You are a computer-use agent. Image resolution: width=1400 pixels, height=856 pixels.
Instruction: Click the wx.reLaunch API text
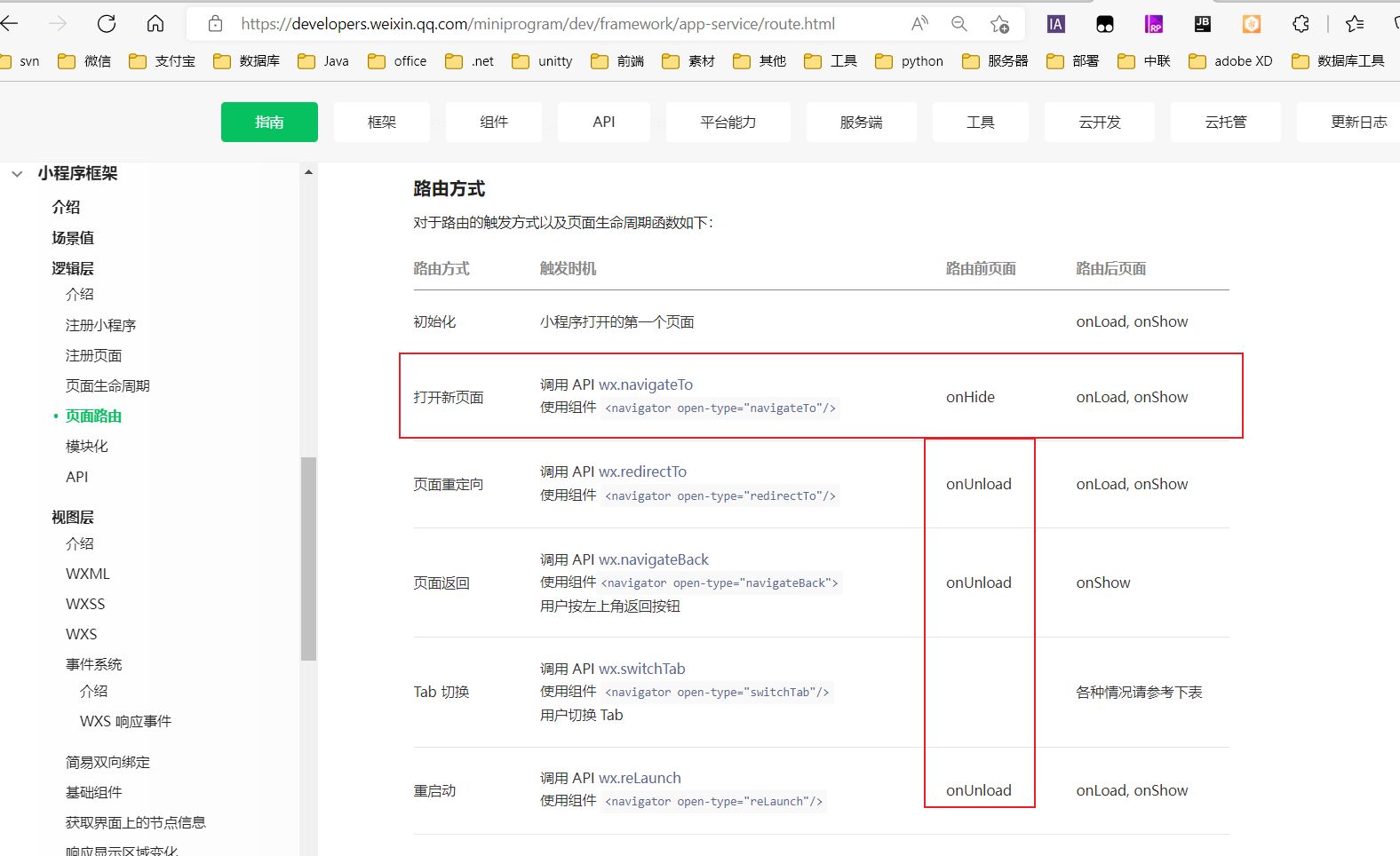click(640, 778)
